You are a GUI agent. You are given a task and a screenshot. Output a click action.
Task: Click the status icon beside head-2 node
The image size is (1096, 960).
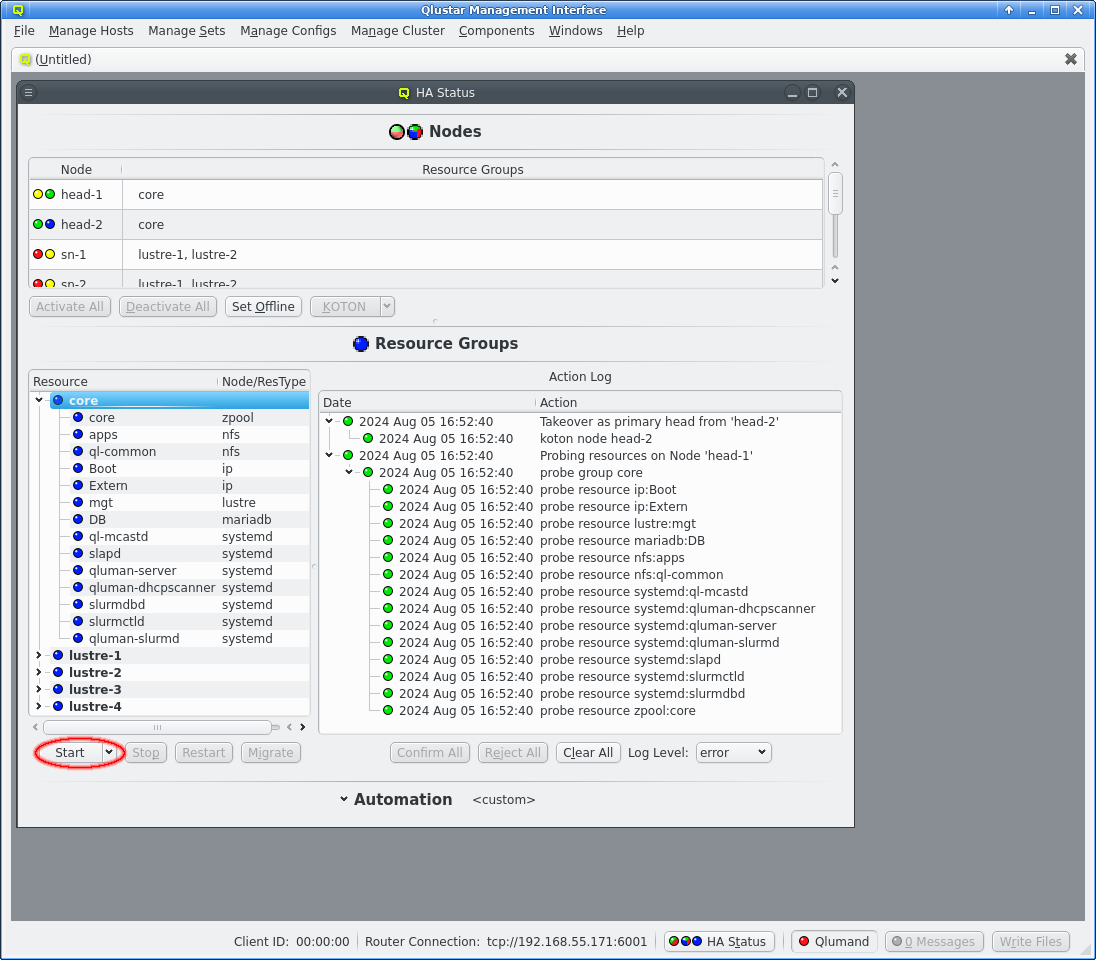pyautogui.click(x=44, y=224)
